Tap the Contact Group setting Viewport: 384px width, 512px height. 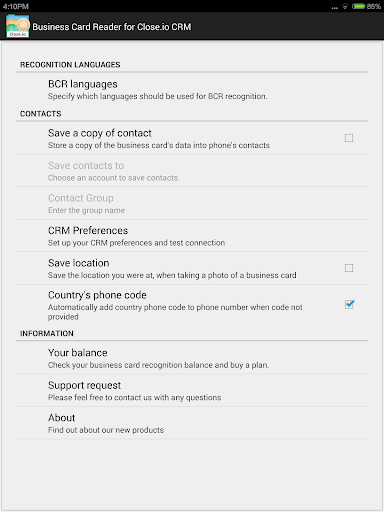(192, 203)
